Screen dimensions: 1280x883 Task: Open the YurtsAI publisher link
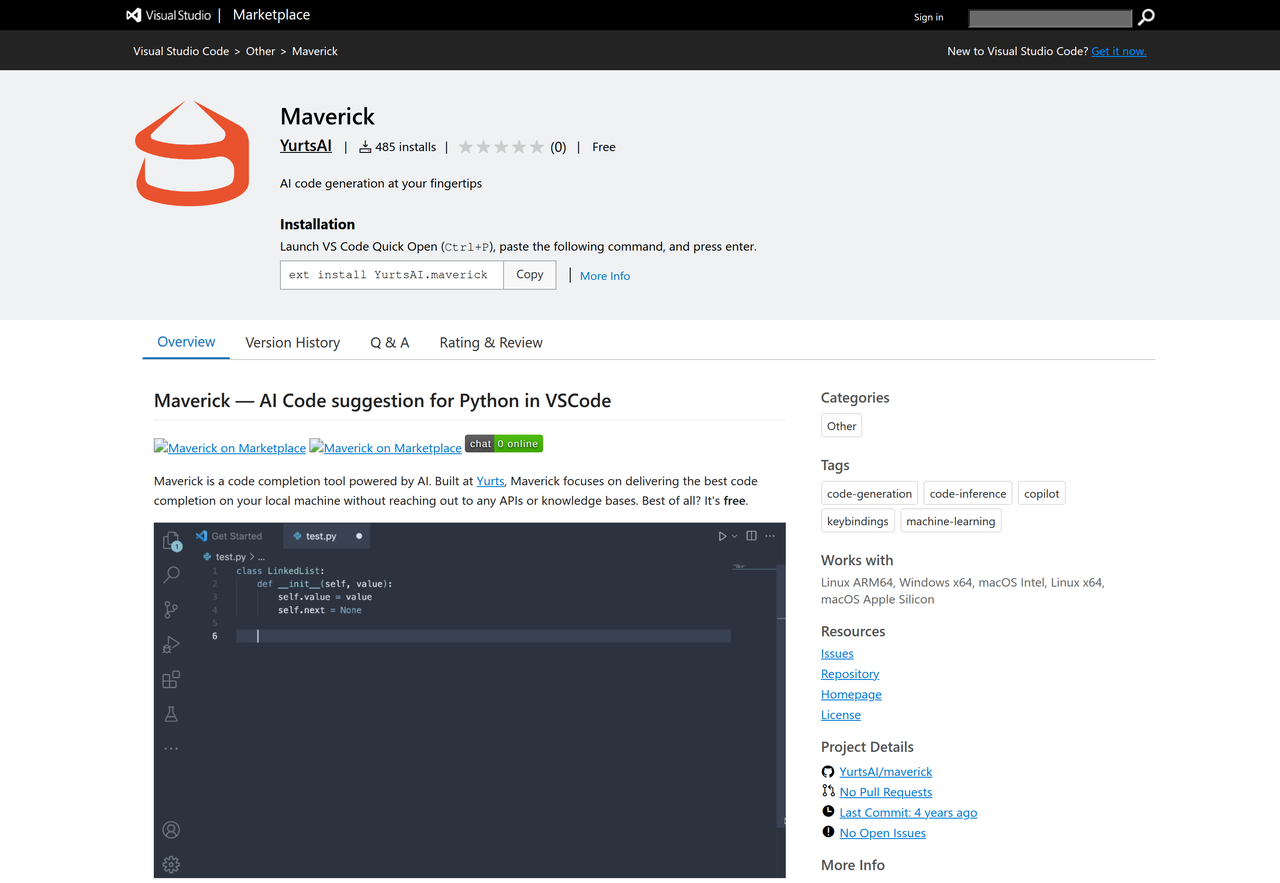tap(306, 146)
